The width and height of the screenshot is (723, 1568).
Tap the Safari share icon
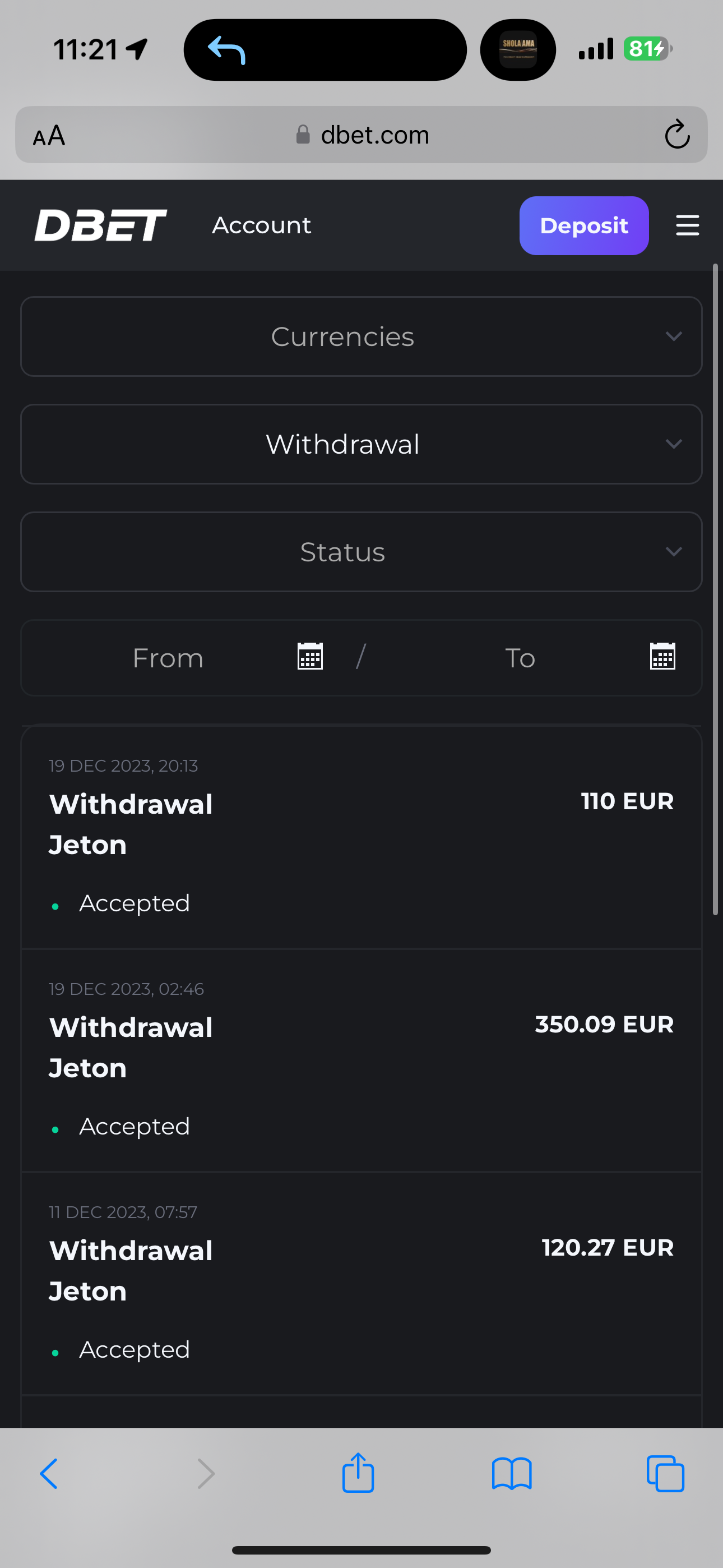[358, 1473]
